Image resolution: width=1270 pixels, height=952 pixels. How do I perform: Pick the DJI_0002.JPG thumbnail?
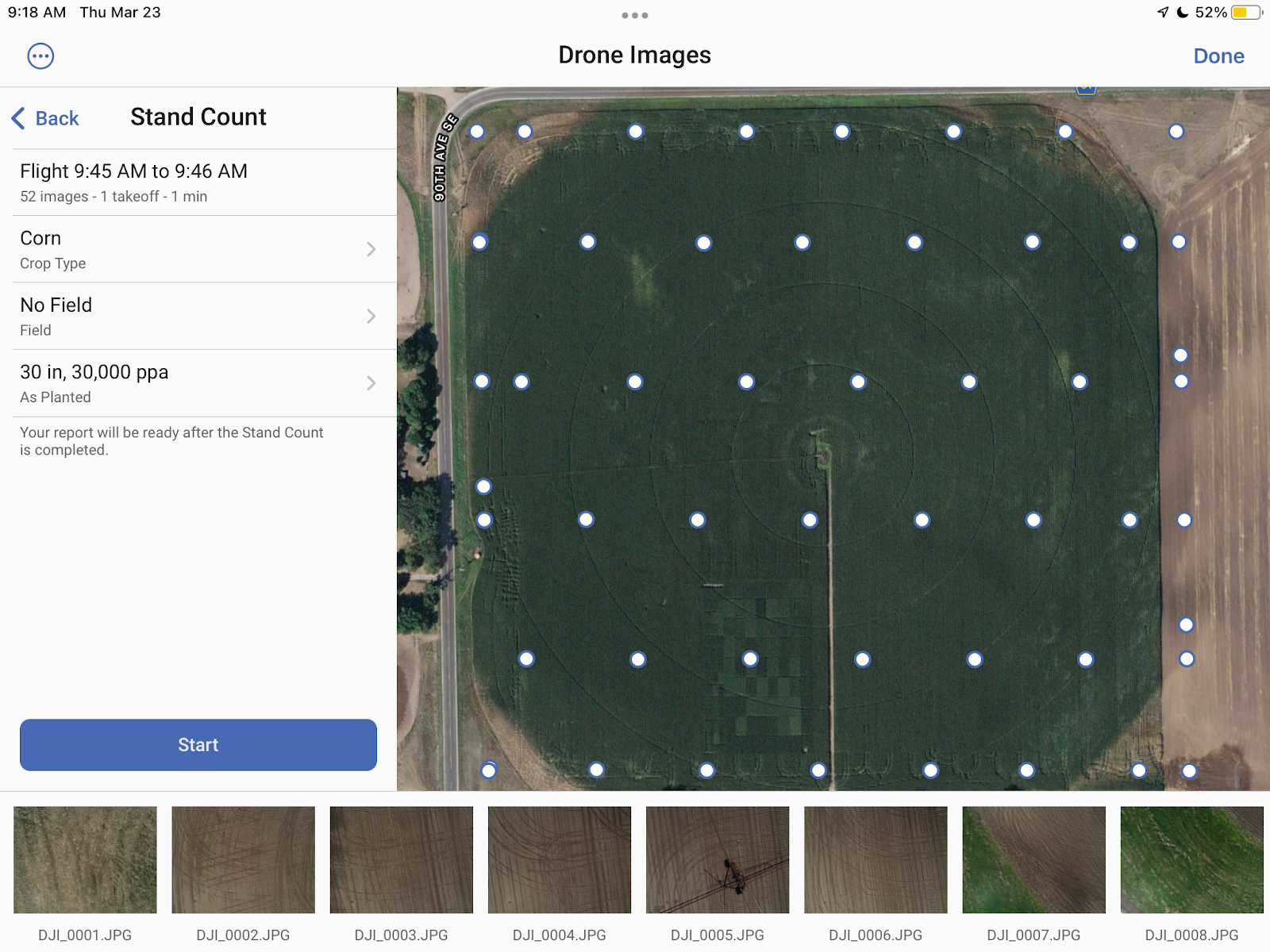[x=243, y=860]
